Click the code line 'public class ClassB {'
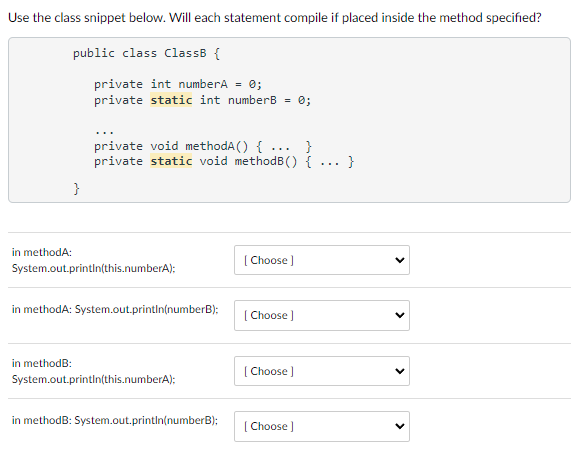This screenshot has width=577, height=467. click(x=146, y=53)
